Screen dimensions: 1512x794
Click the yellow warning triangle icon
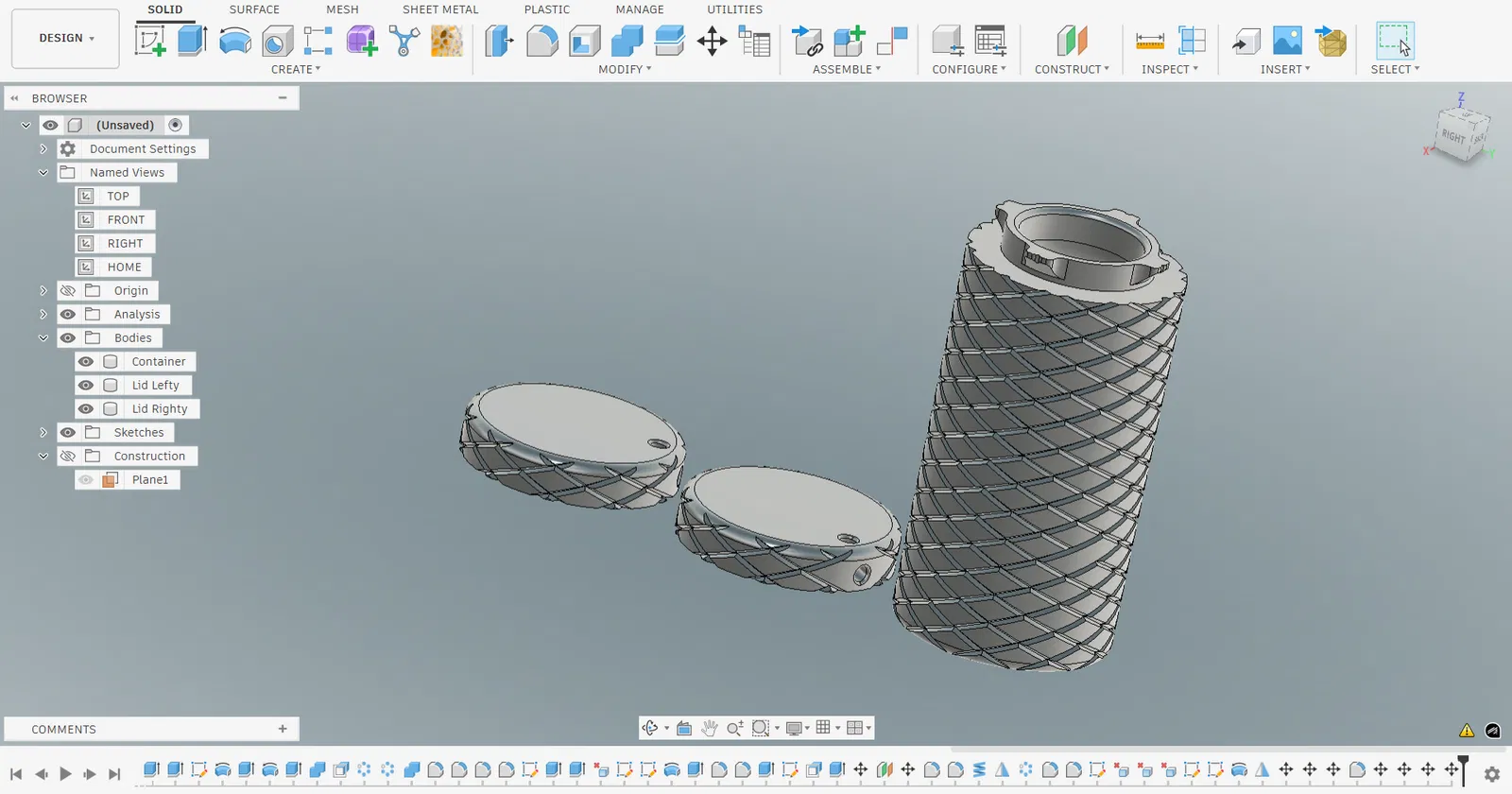pos(1467,730)
